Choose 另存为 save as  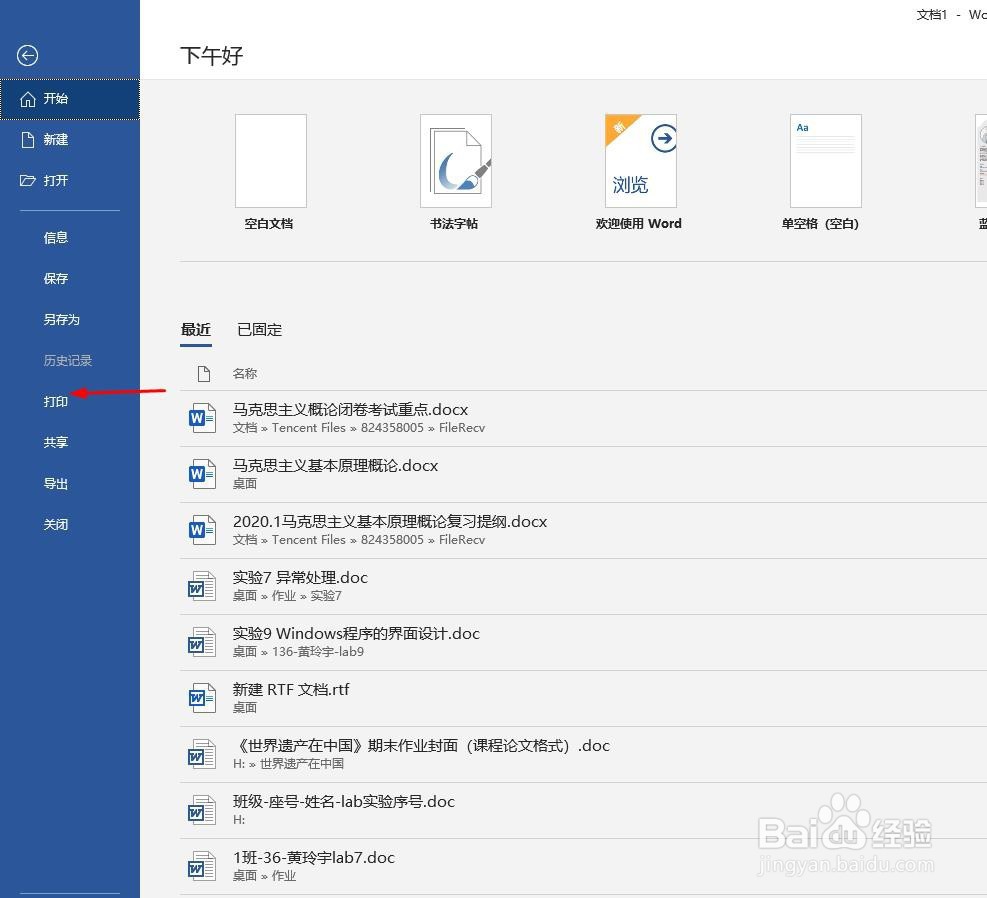[70, 319]
